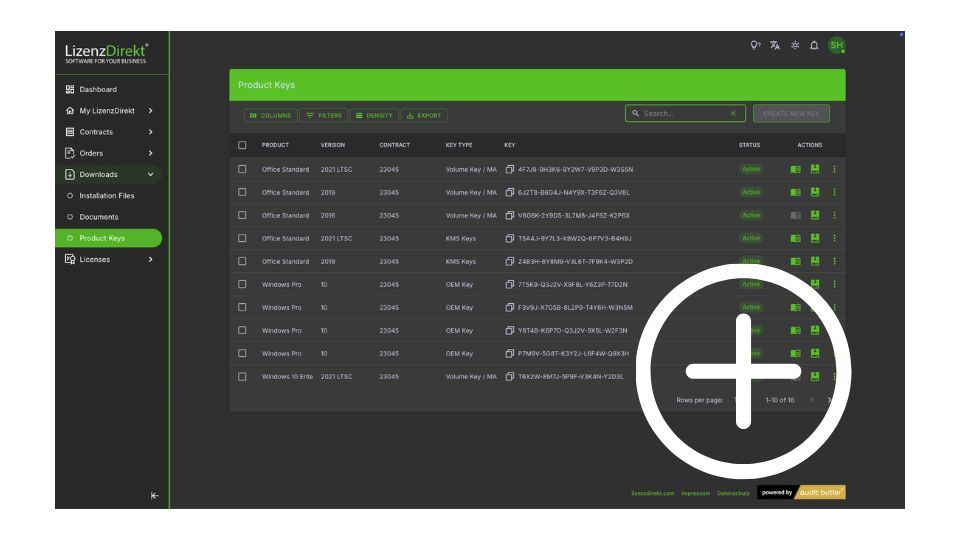960x540 pixels.
Task: Open the SH user avatar menu
Action: pos(836,45)
